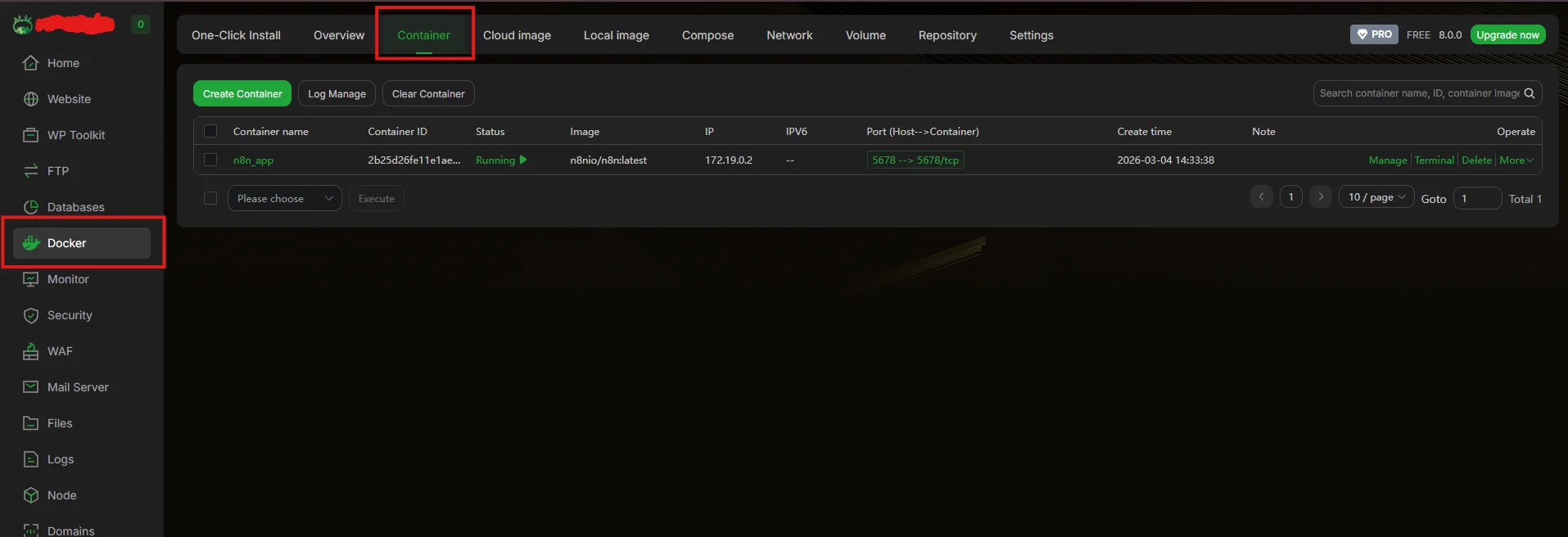Click the Goto page number field
Image resolution: width=1568 pixels, height=537 pixels.
point(1476,198)
